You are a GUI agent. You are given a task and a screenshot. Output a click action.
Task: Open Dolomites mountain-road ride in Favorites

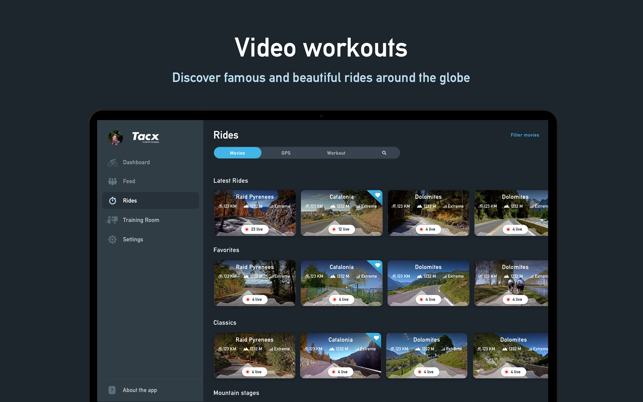(428, 283)
